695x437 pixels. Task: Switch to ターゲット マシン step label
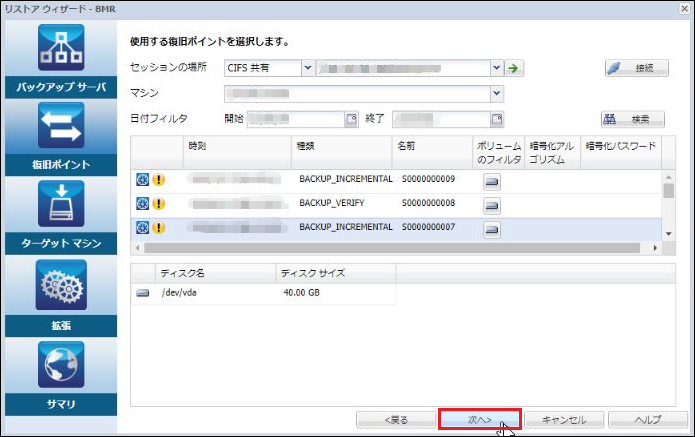61,243
